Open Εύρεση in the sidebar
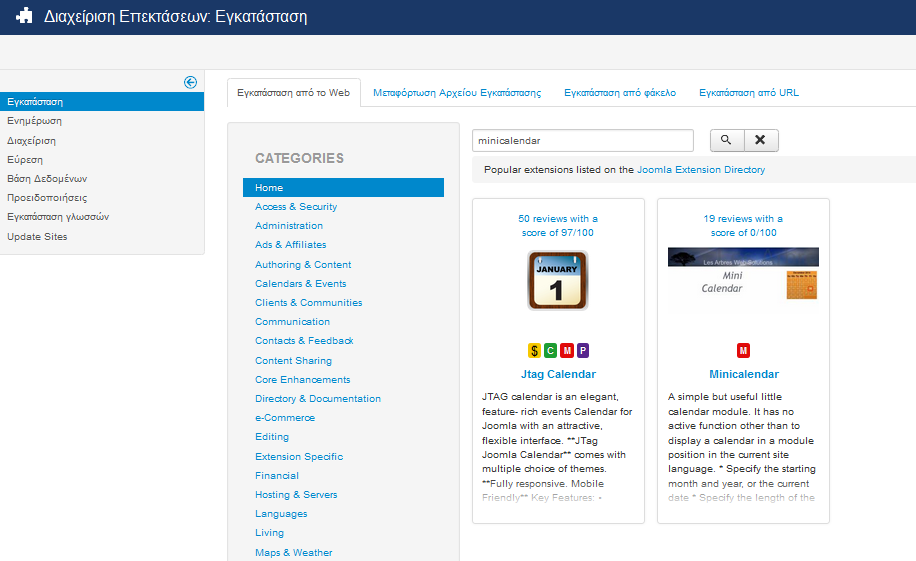The height and width of the screenshot is (561, 916). 25,160
